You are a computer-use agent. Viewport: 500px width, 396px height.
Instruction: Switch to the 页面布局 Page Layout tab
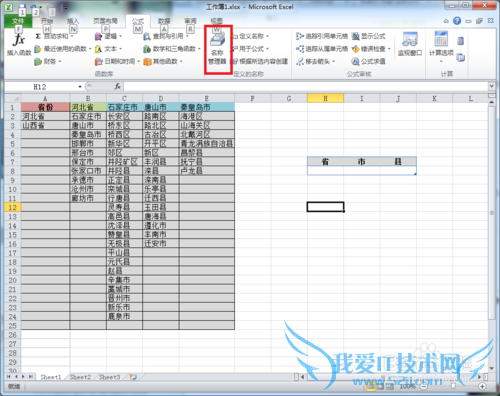105,21
